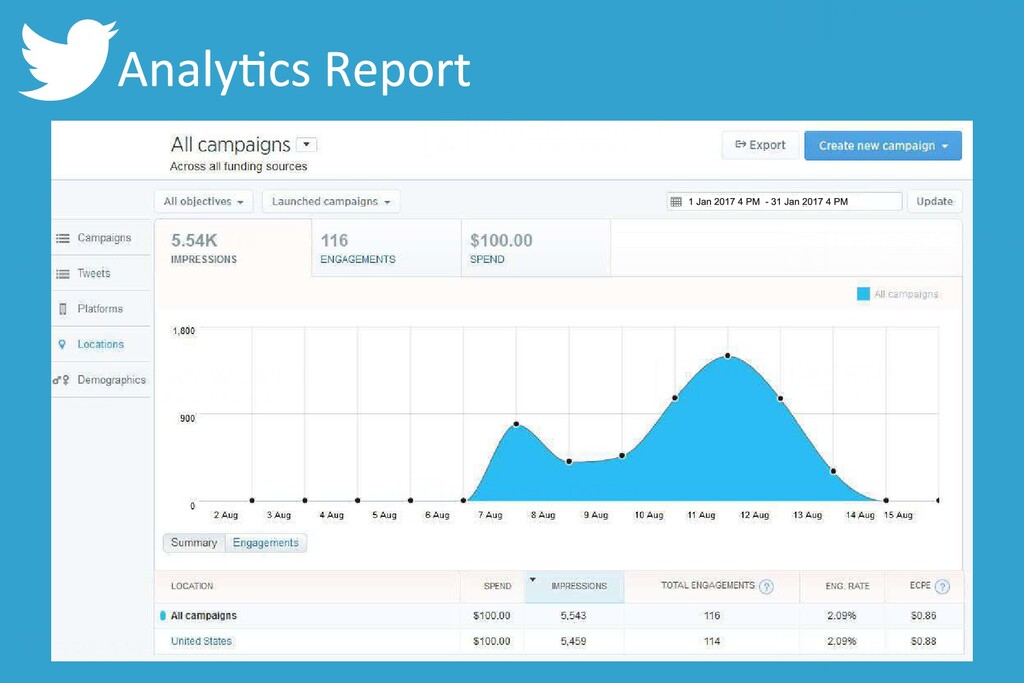1024x683 pixels.
Task: Switch to the Engagements table view
Action: 266,543
